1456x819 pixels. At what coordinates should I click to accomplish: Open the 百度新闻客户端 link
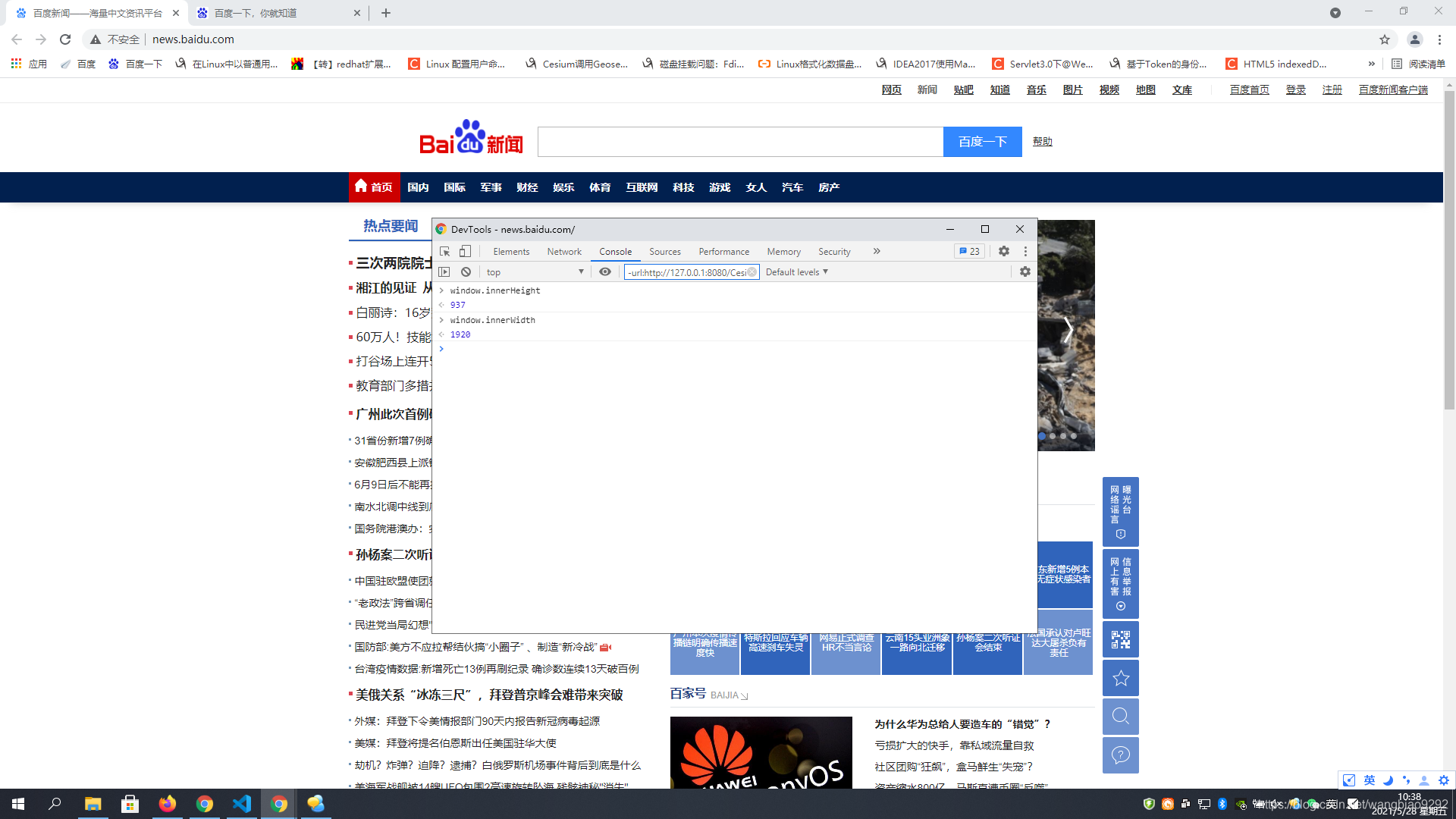pos(1393,89)
